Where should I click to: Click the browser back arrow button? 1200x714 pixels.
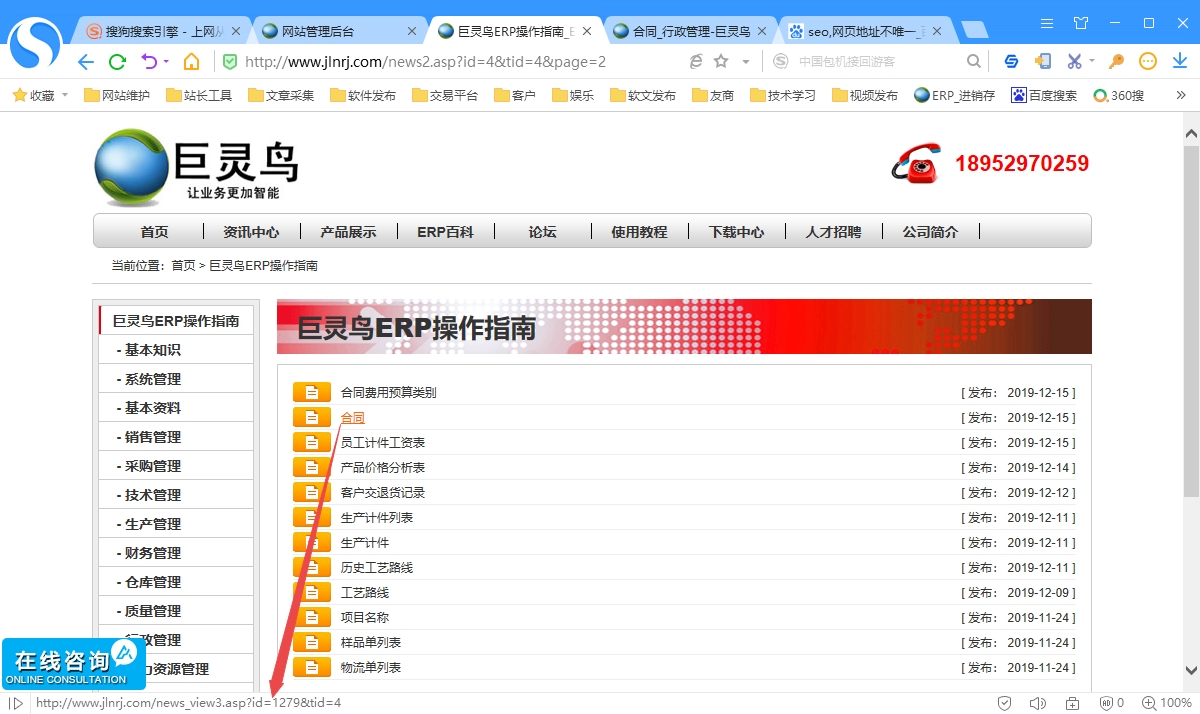coord(86,62)
